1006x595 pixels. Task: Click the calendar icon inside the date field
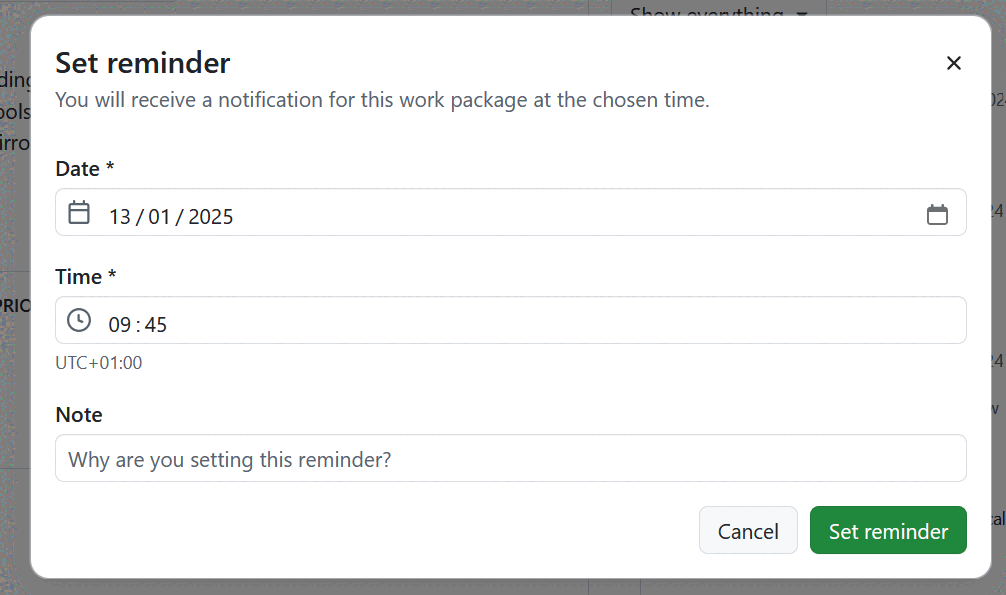[x=78, y=212]
